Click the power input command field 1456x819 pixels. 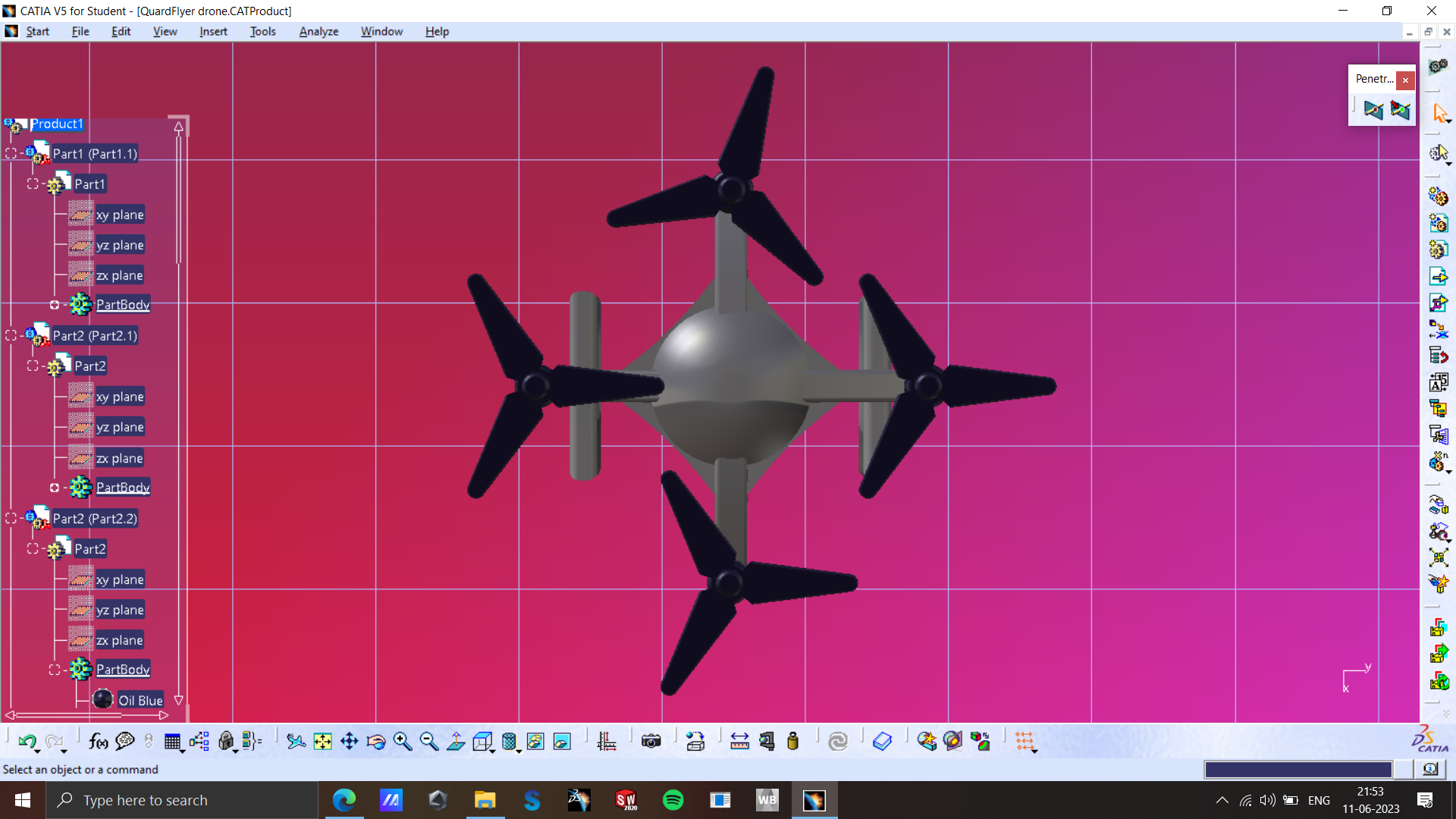point(1298,769)
